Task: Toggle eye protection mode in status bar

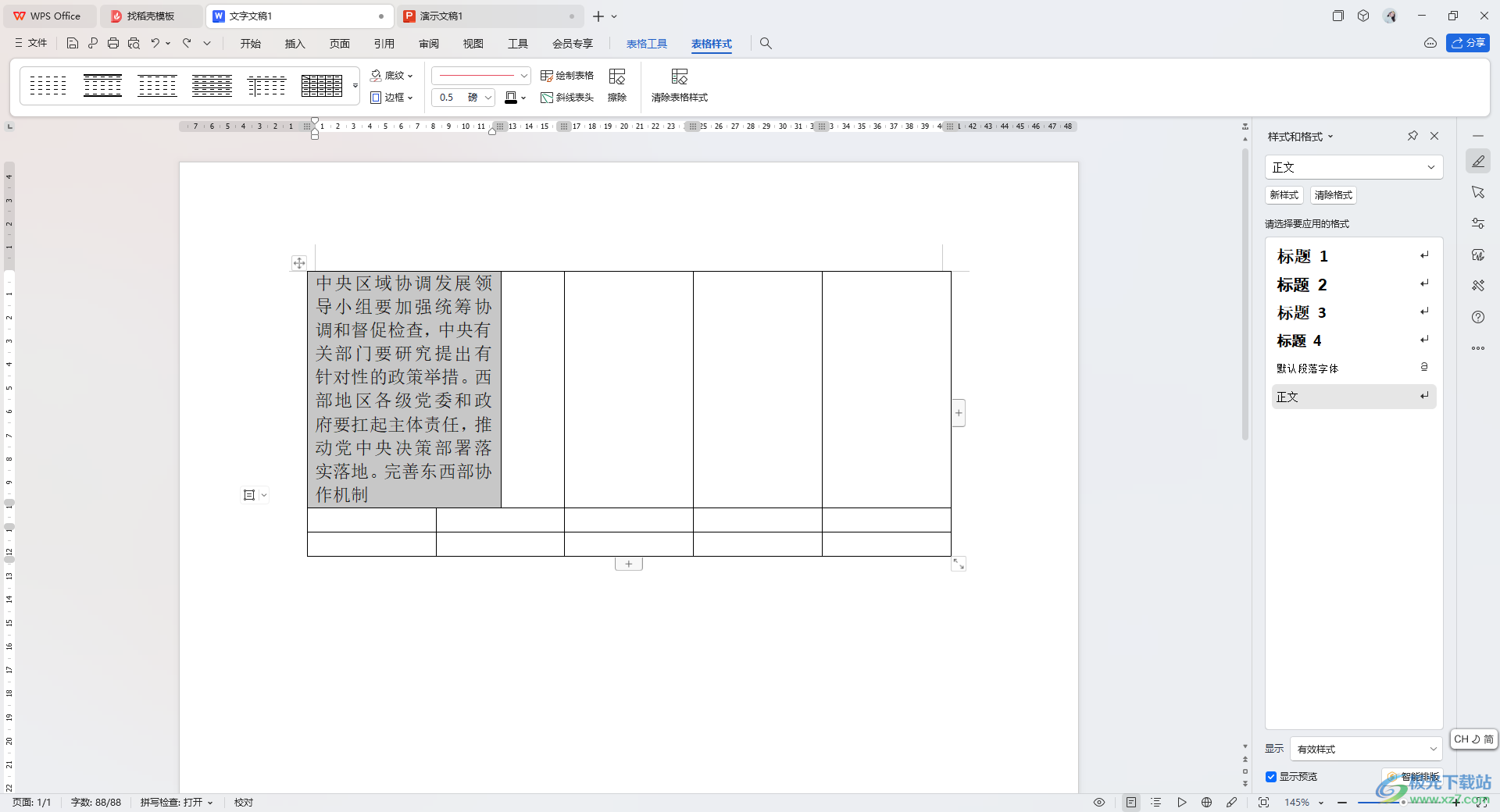Action: 1099,803
